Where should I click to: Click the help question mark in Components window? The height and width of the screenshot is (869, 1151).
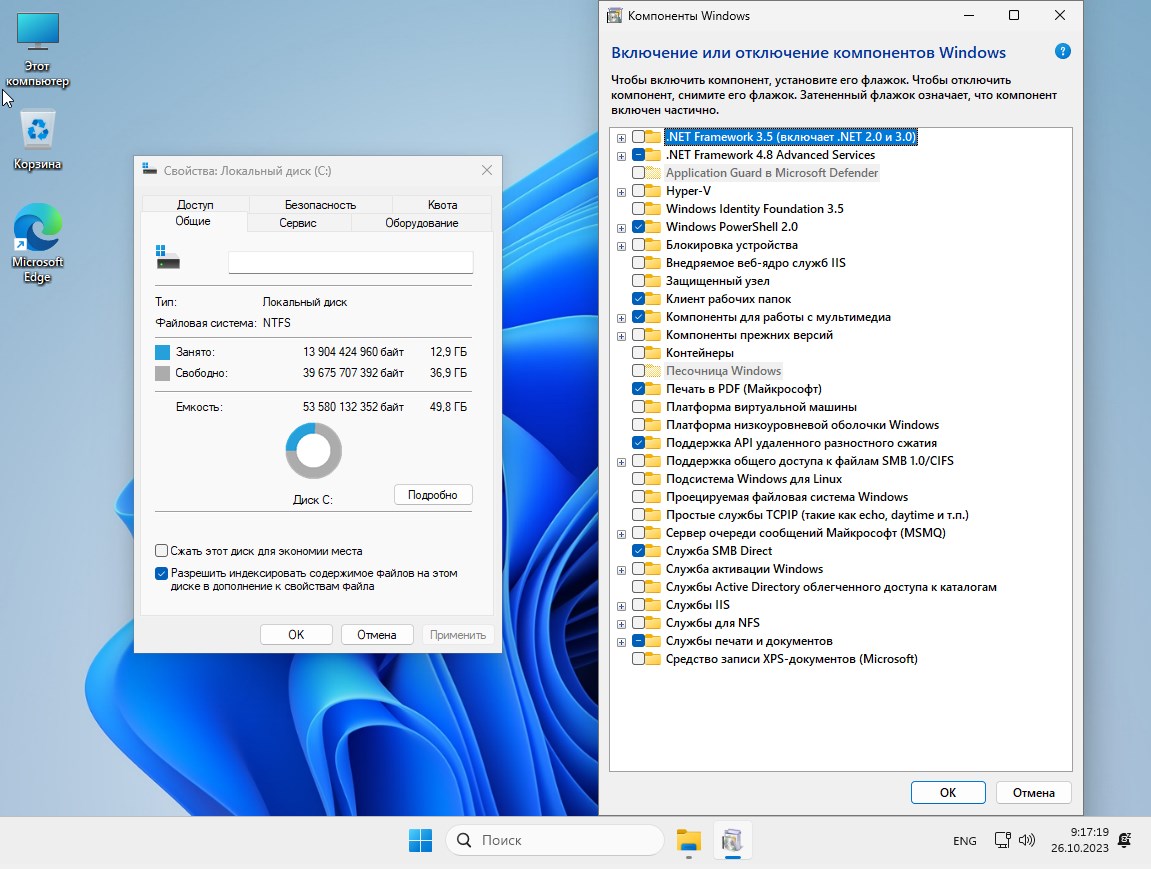[x=1063, y=50]
